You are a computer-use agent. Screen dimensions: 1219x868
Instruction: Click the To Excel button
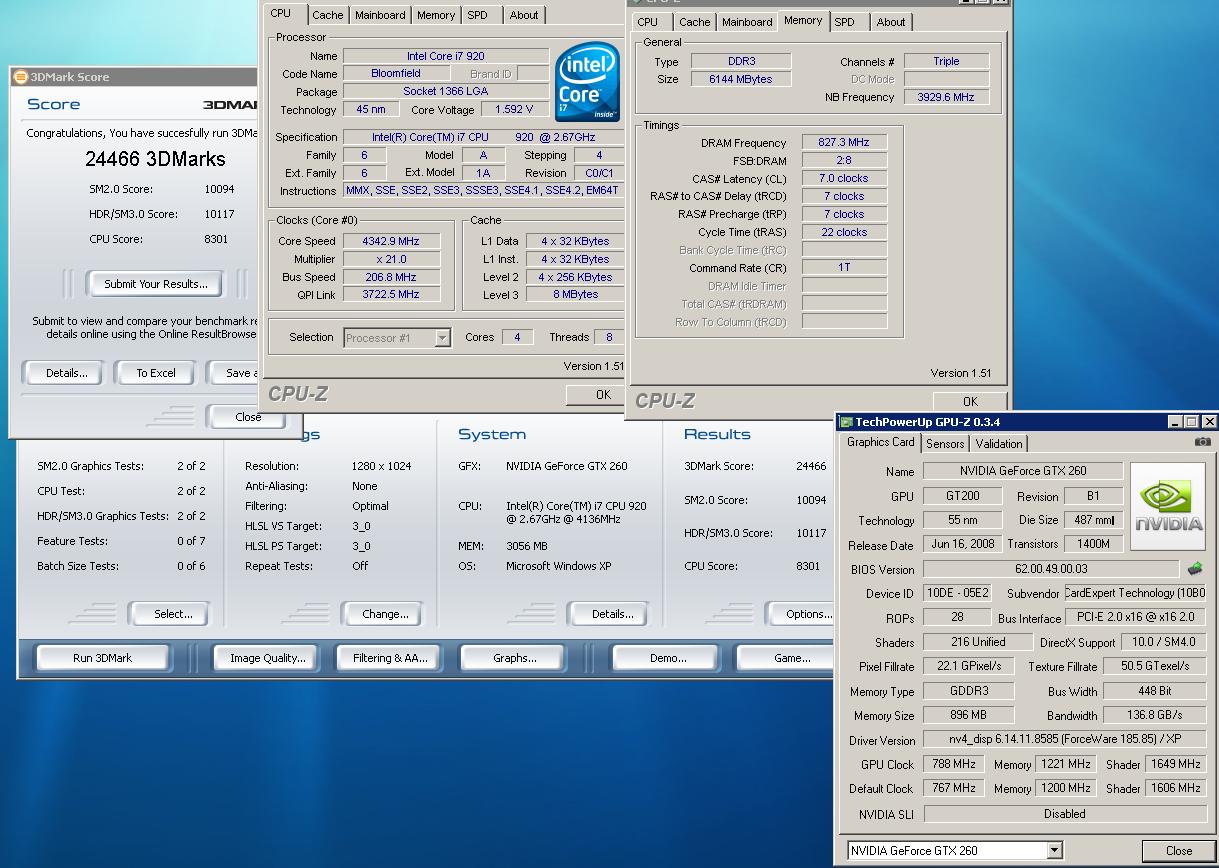[156, 373]
